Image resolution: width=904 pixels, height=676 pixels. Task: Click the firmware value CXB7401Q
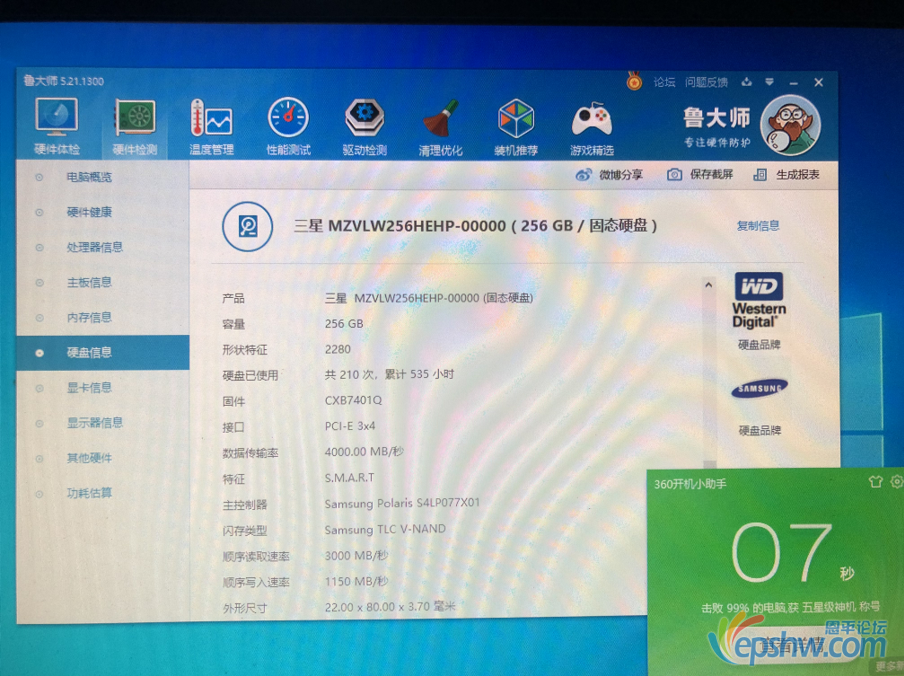(x=353, y=400)
